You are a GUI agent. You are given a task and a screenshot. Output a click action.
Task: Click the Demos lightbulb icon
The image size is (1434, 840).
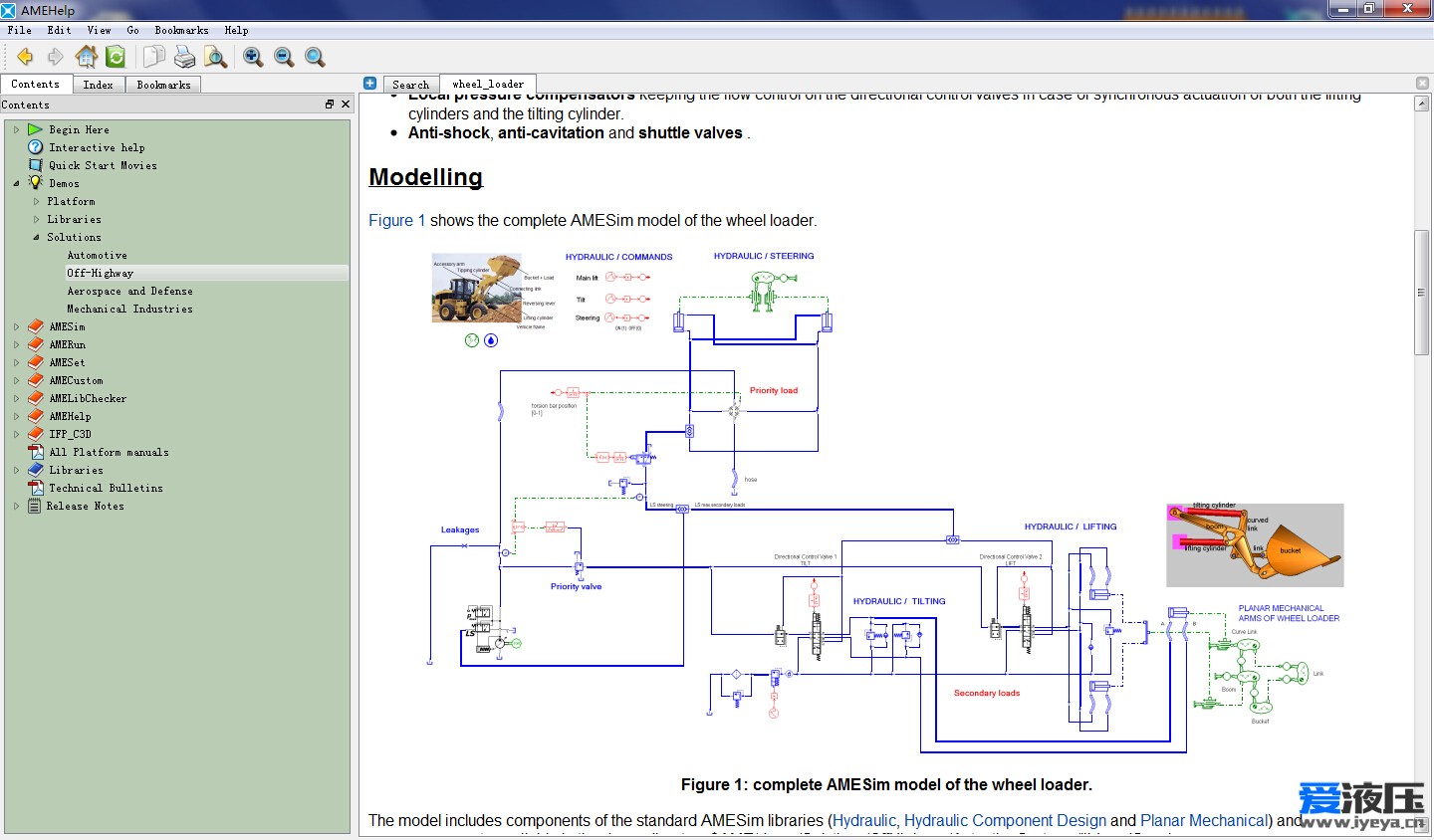tap(36, 183)
